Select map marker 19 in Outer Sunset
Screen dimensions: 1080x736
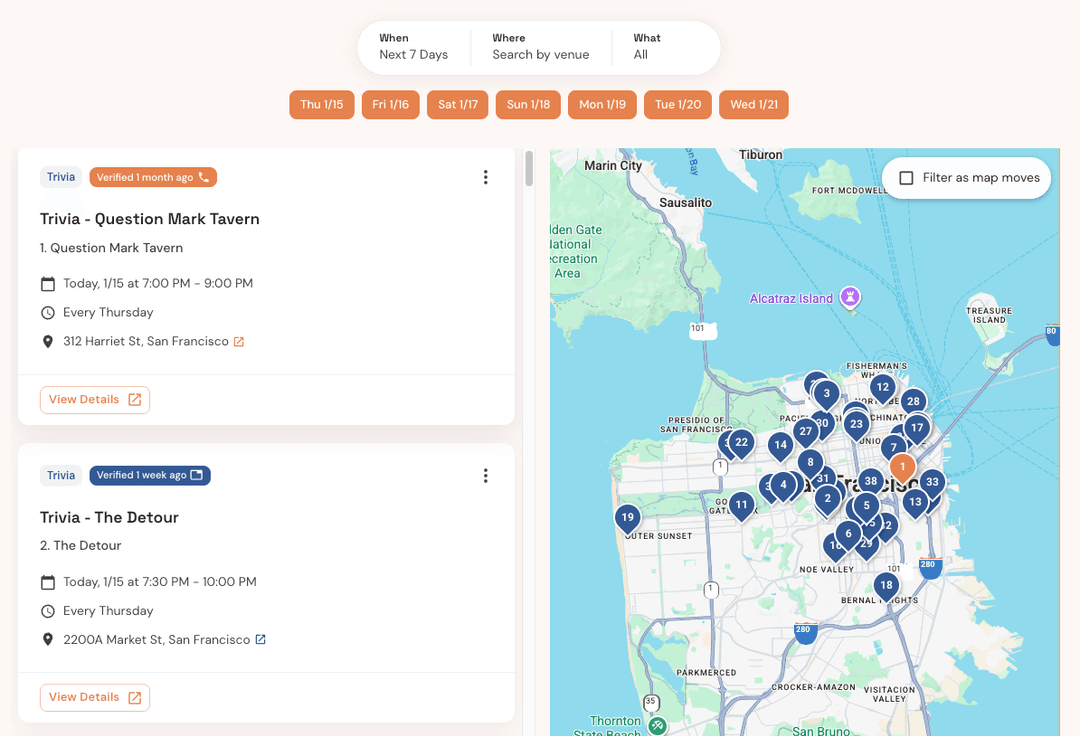(627, 518)
